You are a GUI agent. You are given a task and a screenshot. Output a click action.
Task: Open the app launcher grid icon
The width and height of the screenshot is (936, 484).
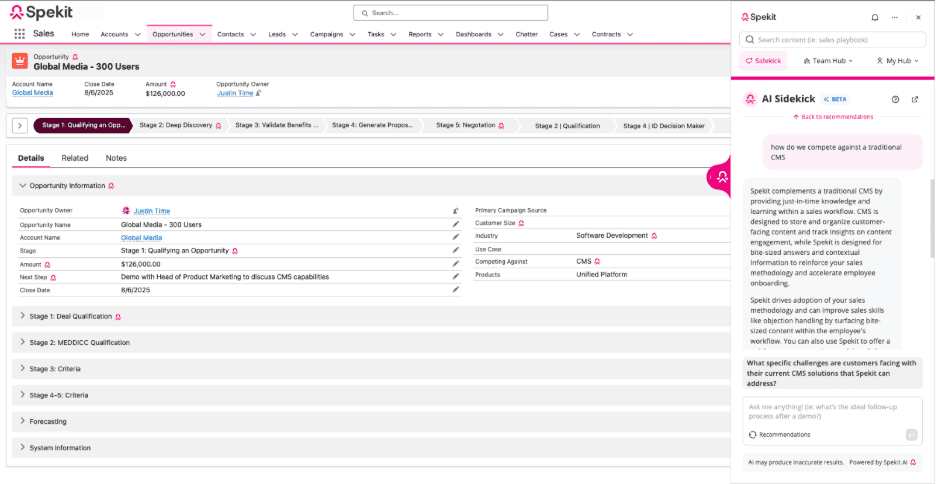tap(20, 34)
